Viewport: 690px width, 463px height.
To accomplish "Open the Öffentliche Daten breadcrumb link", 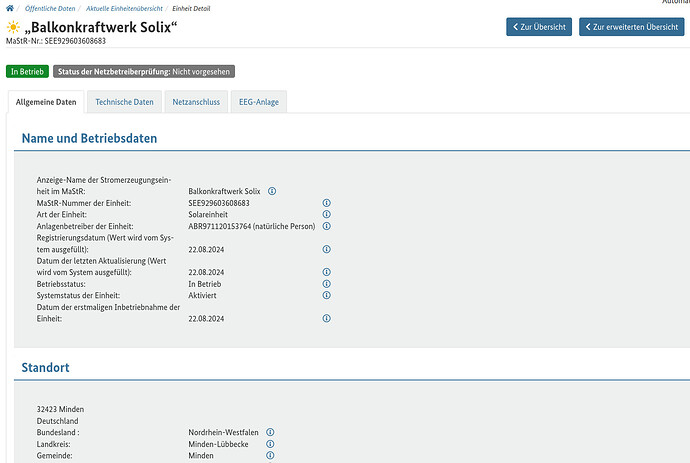I will click(50, 8).
